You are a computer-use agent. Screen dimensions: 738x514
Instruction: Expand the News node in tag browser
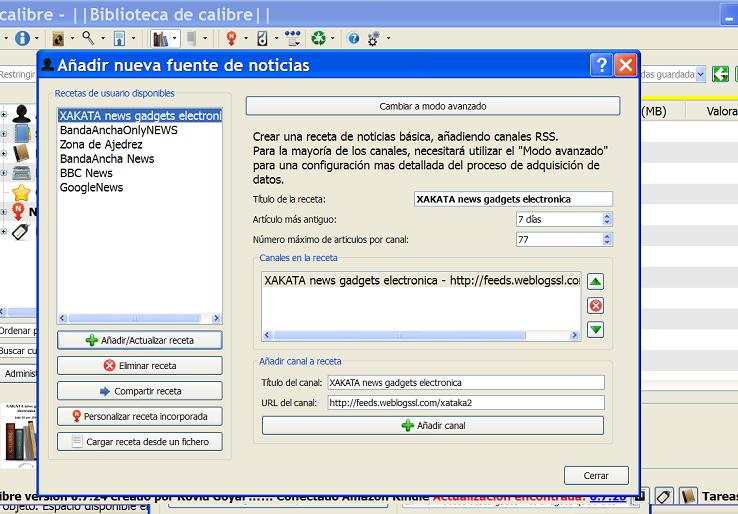[4, 212]
